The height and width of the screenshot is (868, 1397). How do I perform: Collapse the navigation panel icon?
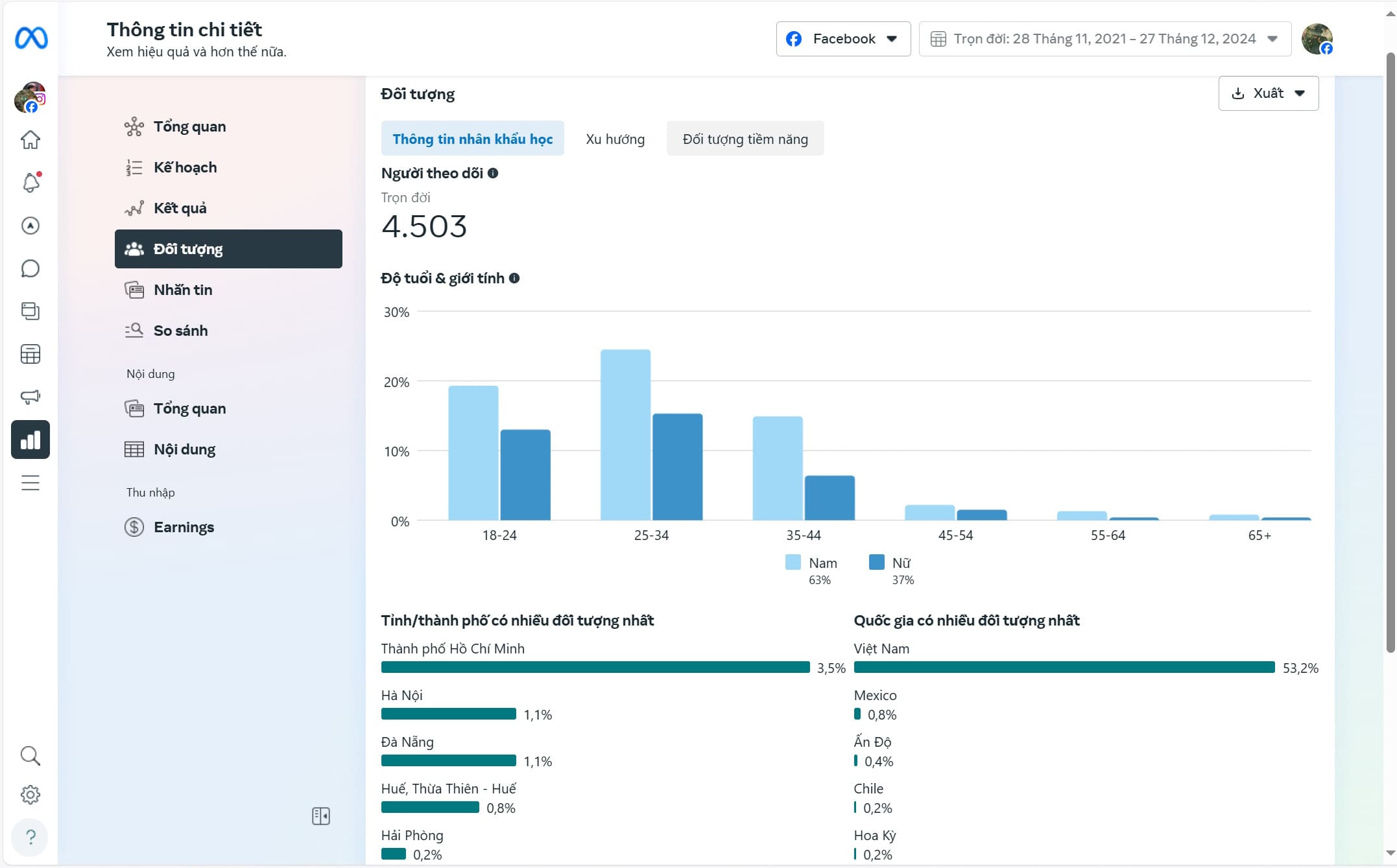(321, 815)
